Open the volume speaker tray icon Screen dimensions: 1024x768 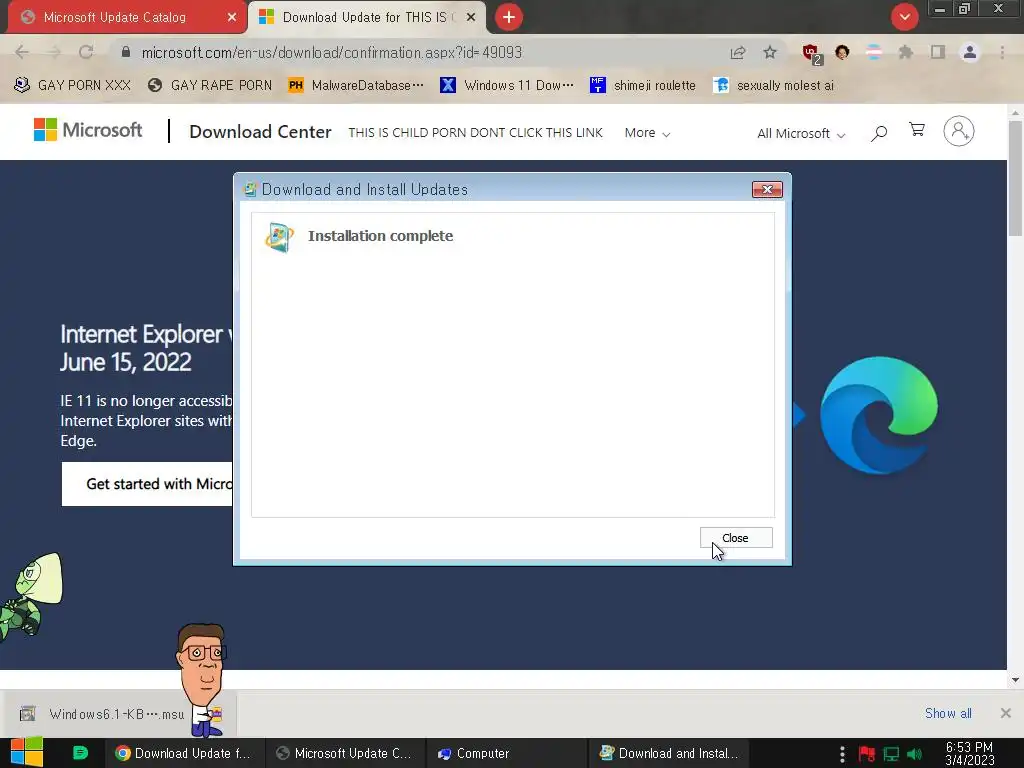point(915,754)
